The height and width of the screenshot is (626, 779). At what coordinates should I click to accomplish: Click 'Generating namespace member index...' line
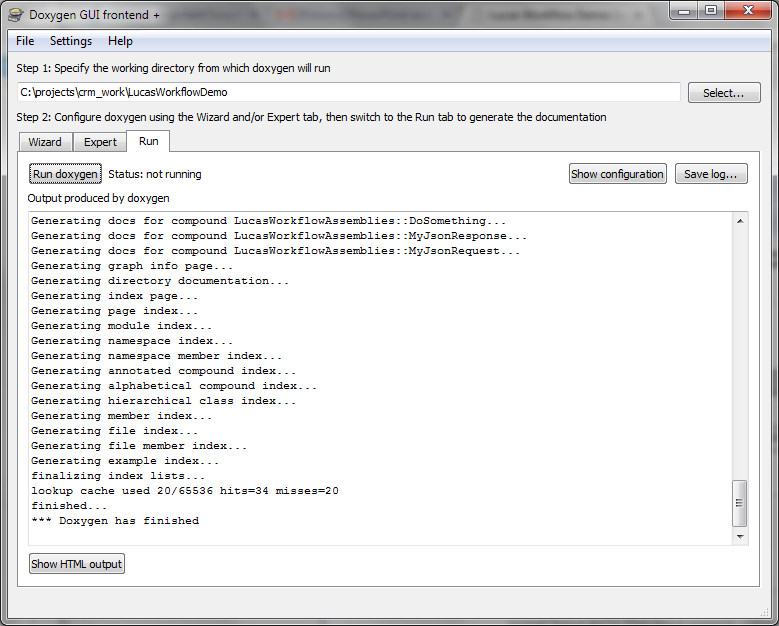click(156, 356)
